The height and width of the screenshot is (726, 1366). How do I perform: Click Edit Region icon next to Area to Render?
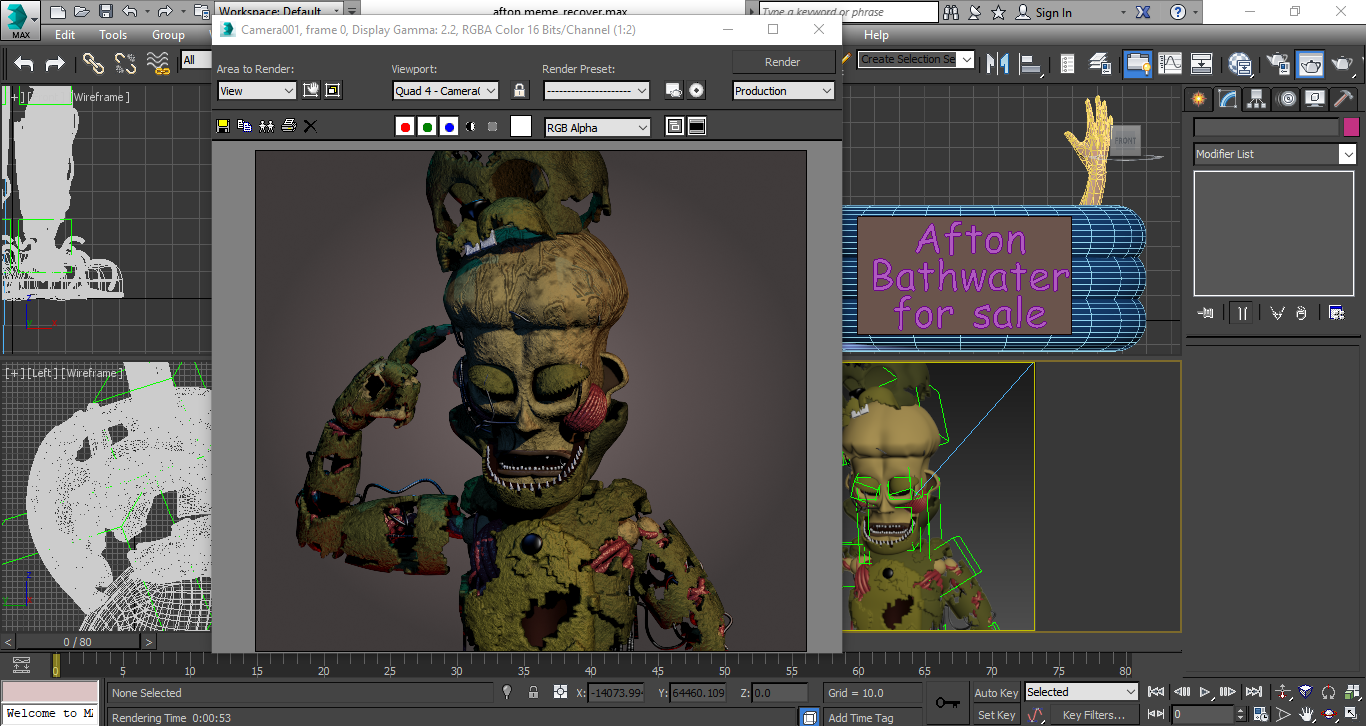click(311, 90)
